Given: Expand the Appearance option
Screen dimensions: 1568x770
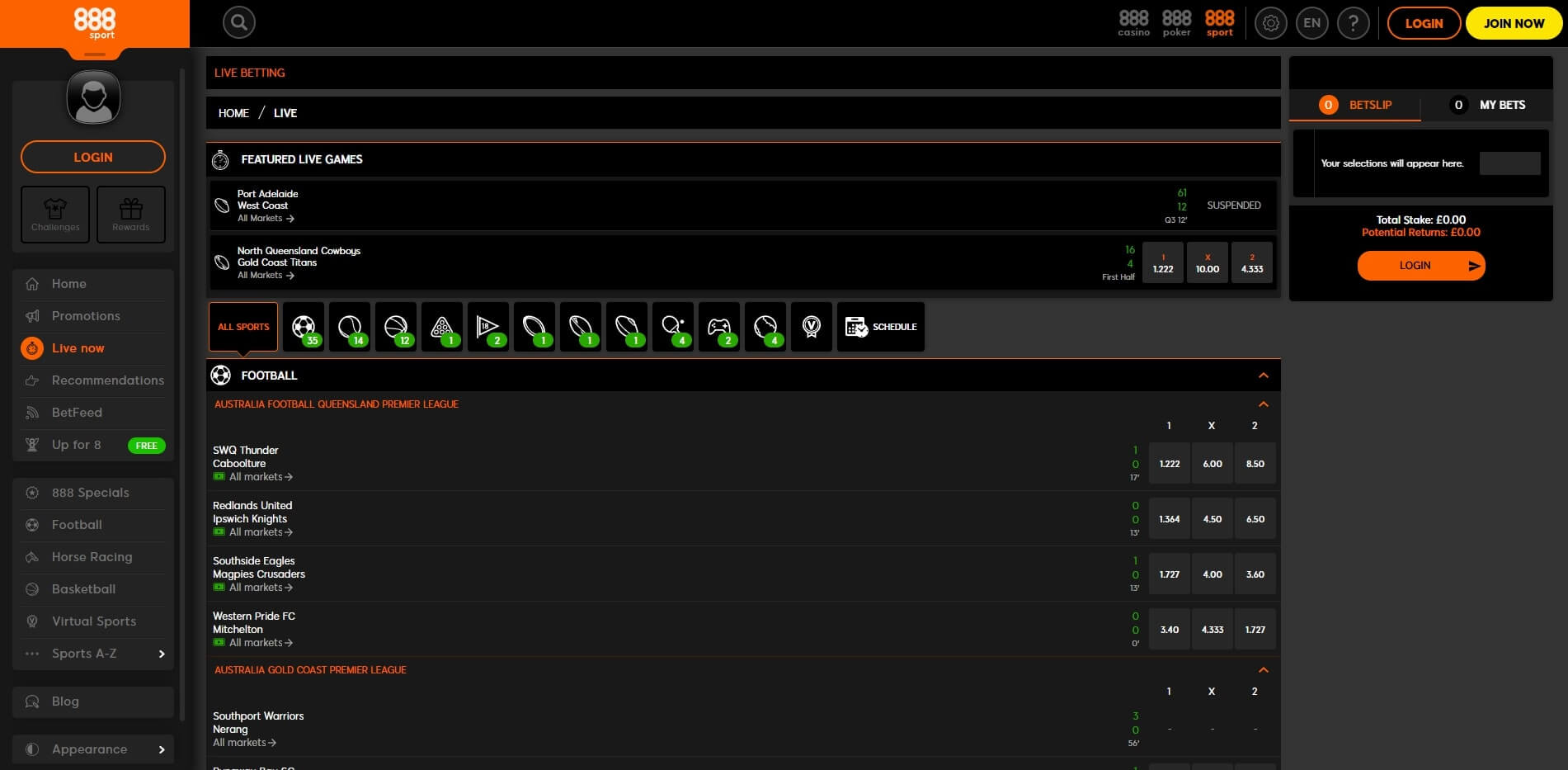Looking at the screenshot, I should 161,749.
